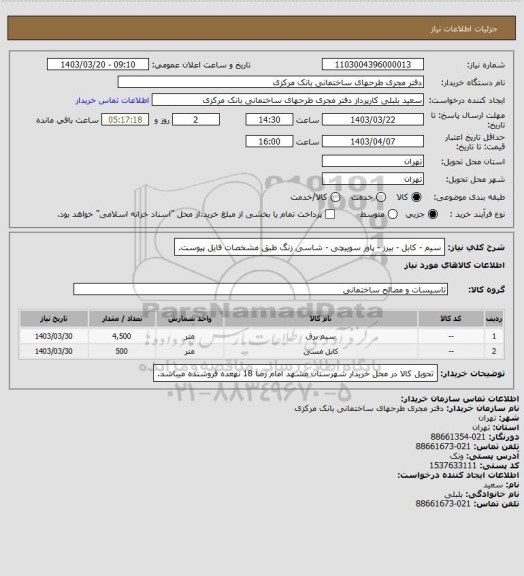Click the response deadline date 1403/03/22
The width and height of the screenshot is (524, 576).
pyautogui.click(x=373, y=120)
